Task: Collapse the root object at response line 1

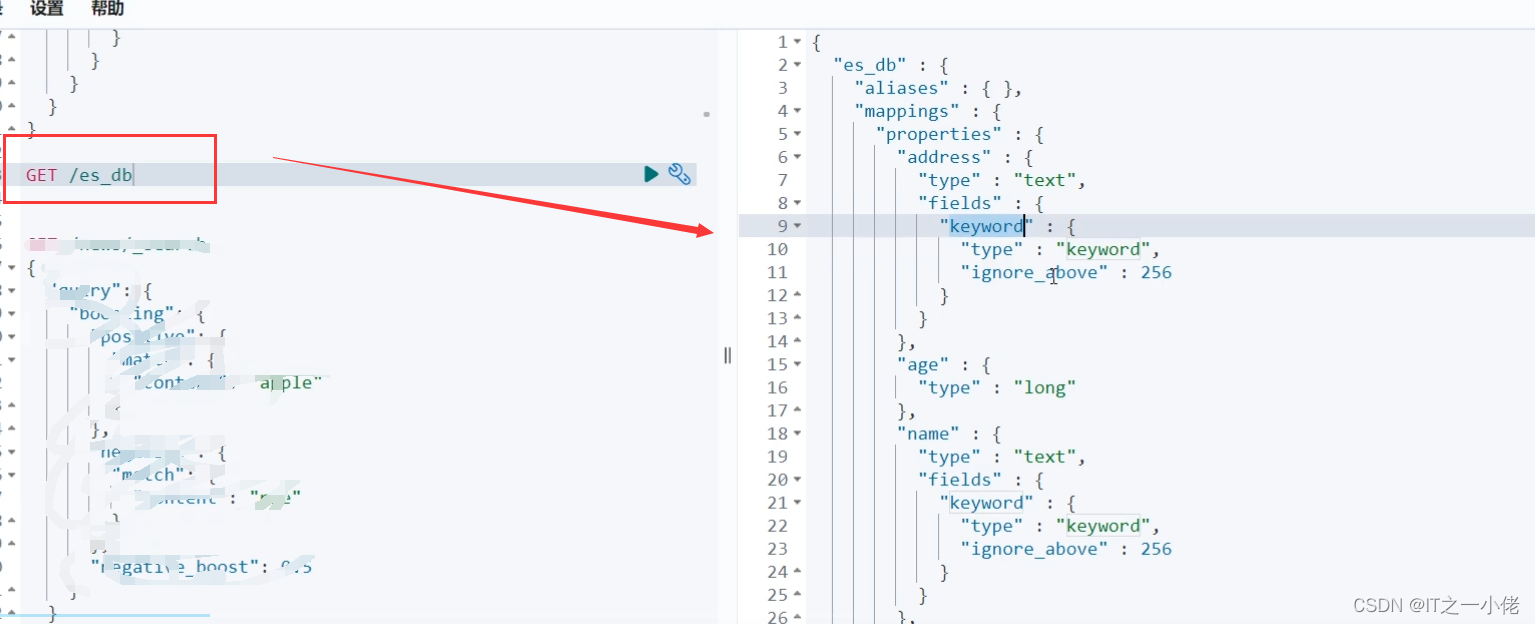Action: pyautogui.click(x=797, y=42)
